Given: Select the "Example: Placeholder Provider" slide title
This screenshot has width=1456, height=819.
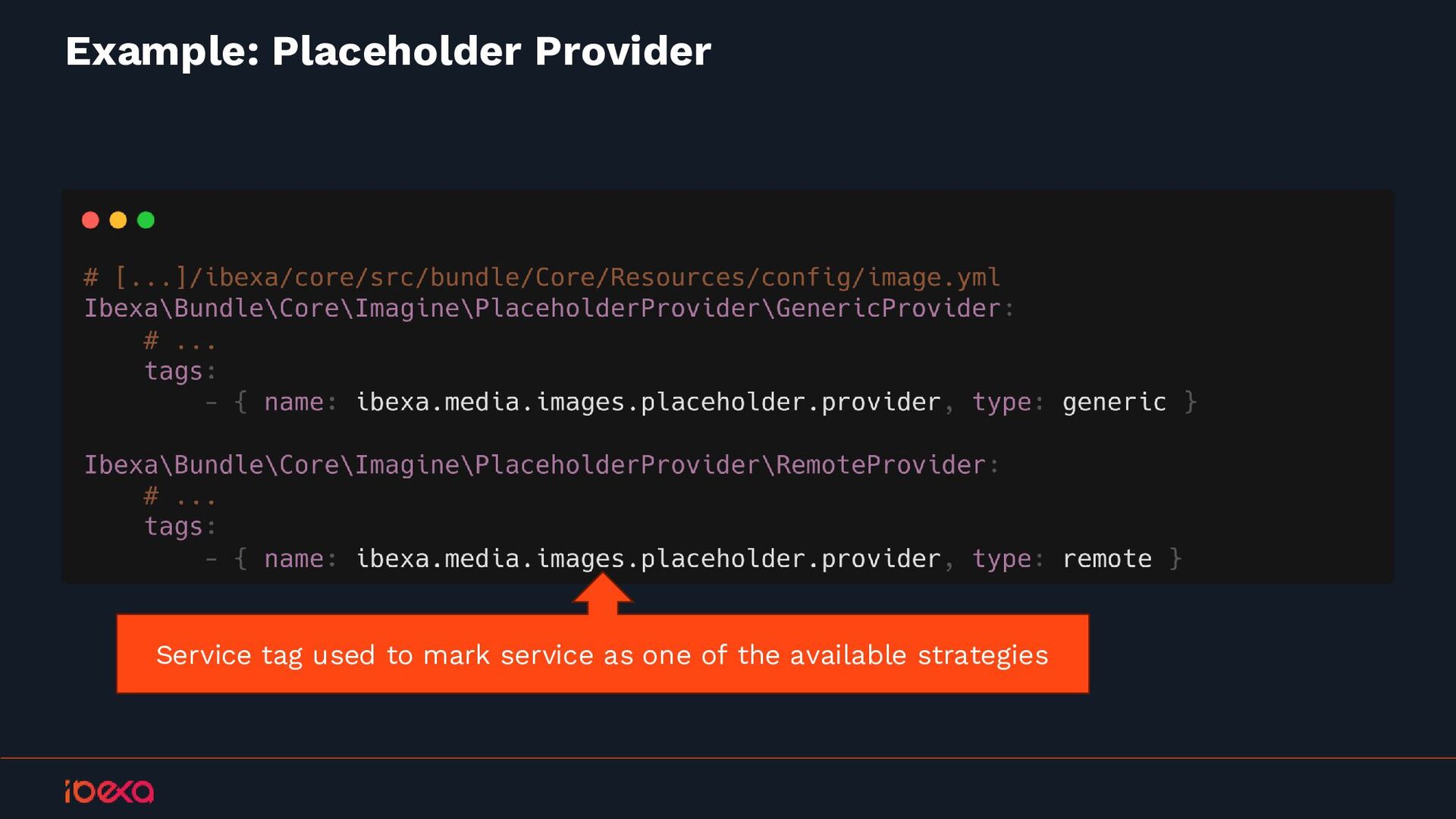Looking at the screenshot, I should [x=388, y=52].
